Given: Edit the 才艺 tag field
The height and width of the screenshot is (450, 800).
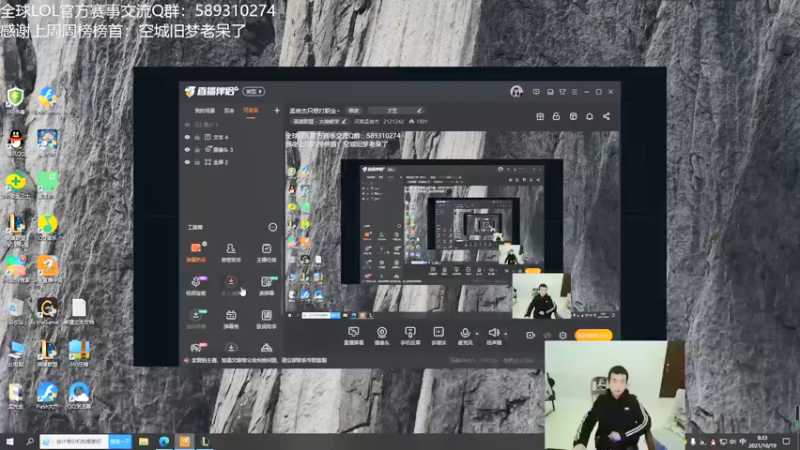Looking at the screenshot, I should click(x=395, y=111).
